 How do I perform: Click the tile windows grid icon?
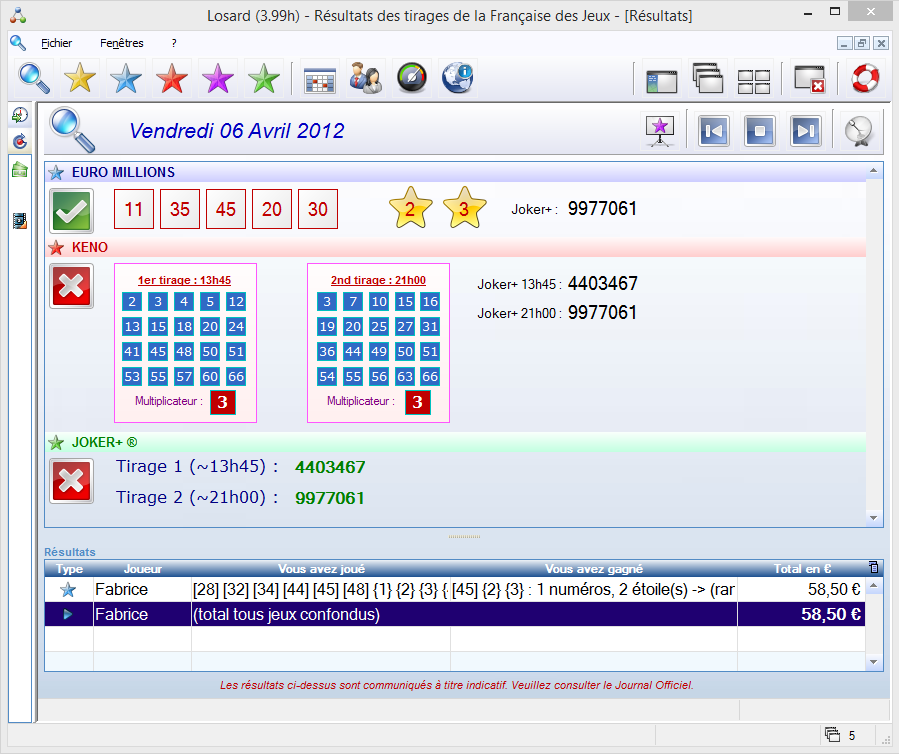[x=753, y=81]
